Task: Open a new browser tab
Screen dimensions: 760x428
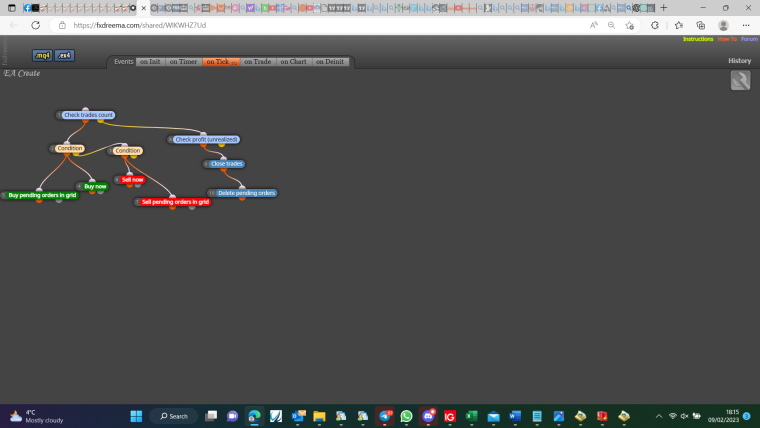Action: [x=664, y=8]
